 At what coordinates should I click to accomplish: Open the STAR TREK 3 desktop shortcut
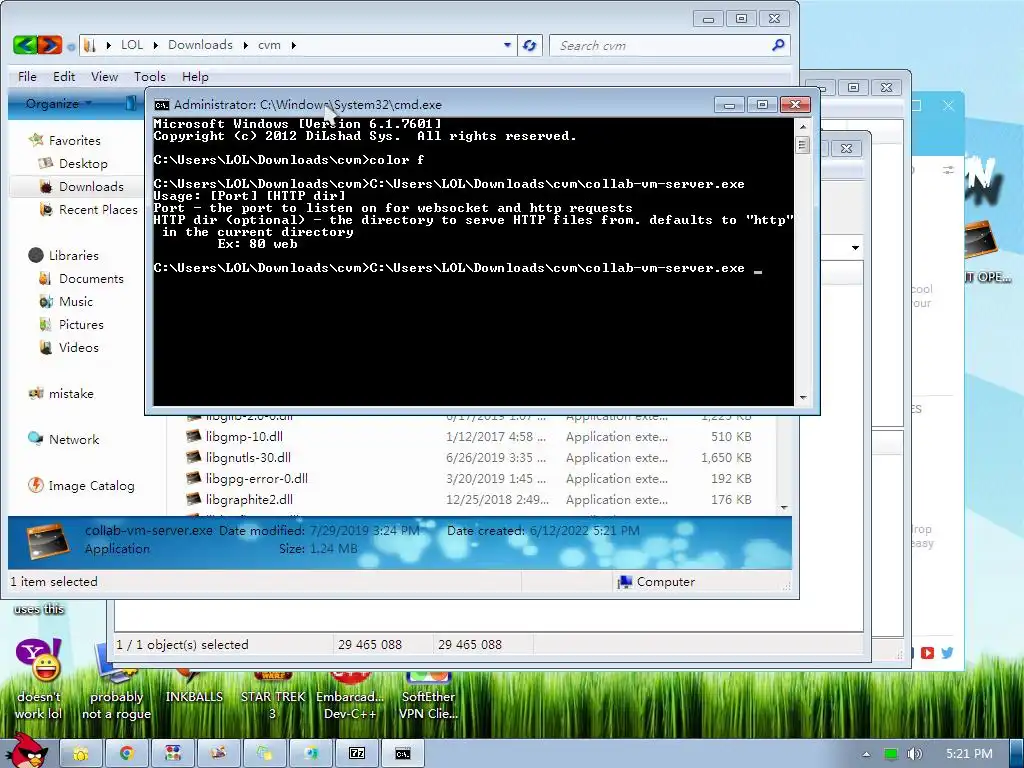pyautogui.click(x=272, y=697)
